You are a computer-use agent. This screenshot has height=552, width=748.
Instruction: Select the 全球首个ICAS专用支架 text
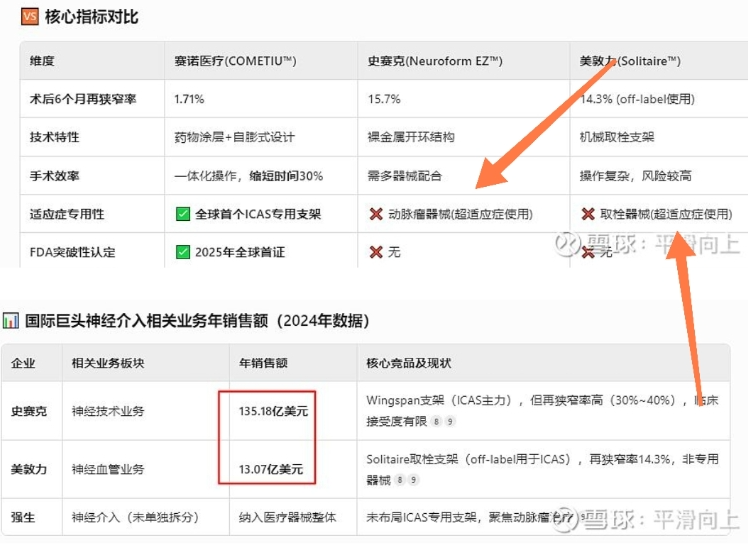pyautogui.click(x=258, y=214)
